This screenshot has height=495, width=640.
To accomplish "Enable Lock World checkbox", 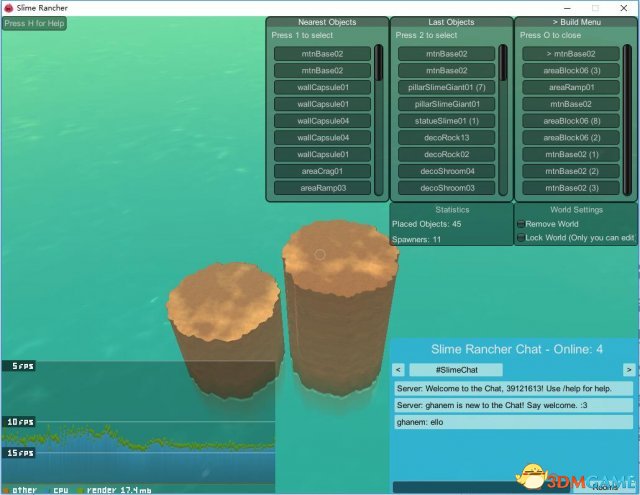I will coord(521,238).
